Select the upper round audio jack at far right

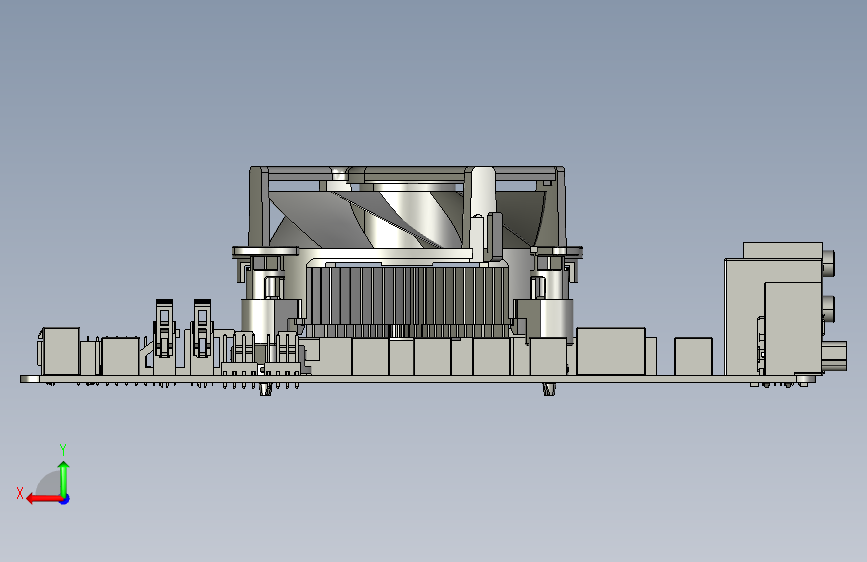[x=828, y=263]
